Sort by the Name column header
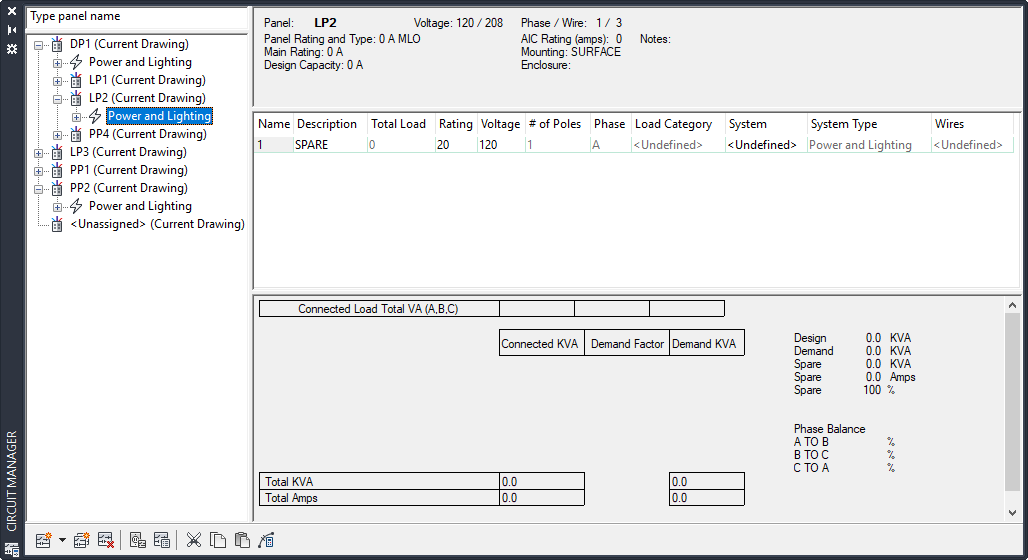 click(x=273, y=124)
